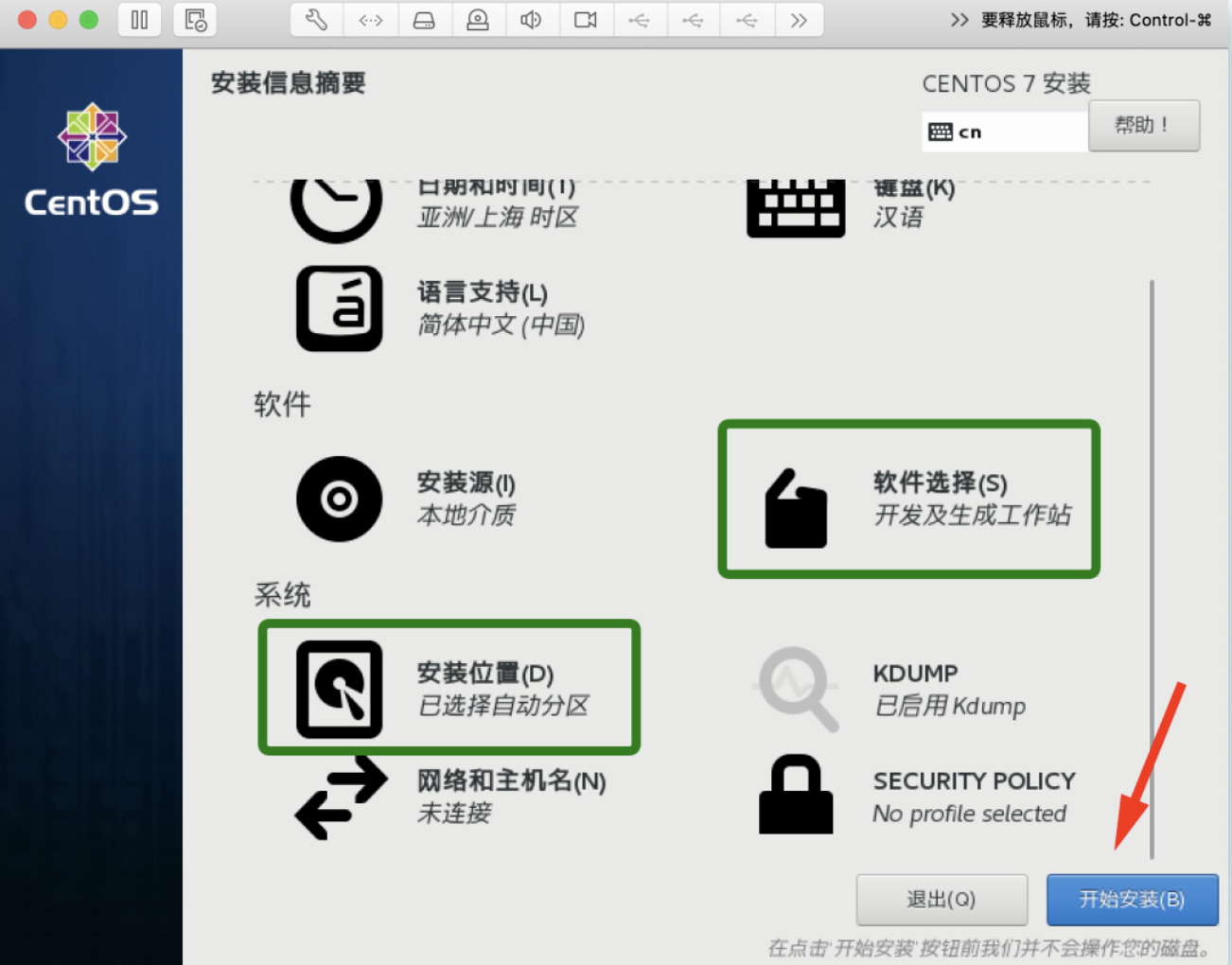The image size is (1232, 965).
Task: Click 开始安装(B) begin installation button
Action: (x=1133, y=900)
